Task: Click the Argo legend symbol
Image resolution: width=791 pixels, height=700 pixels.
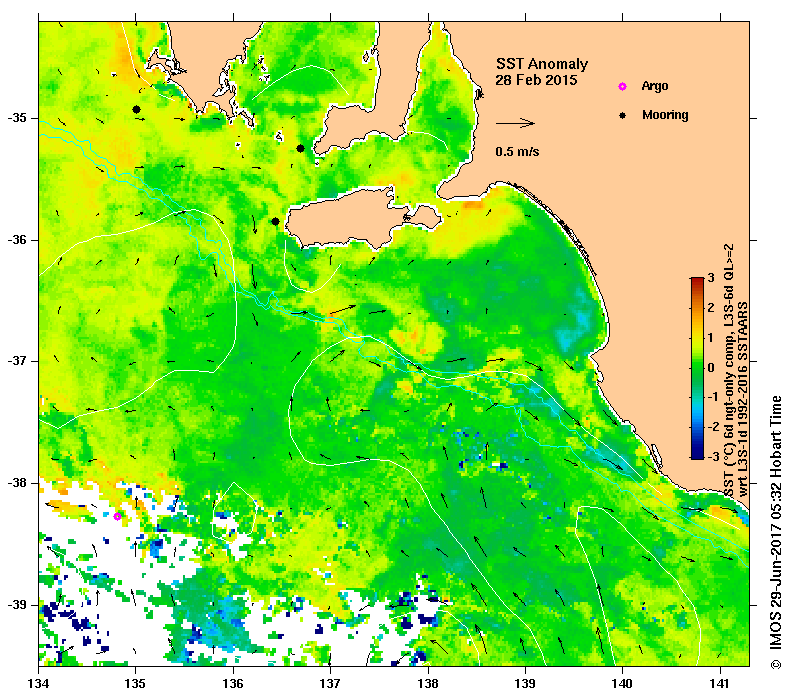Action: coord(622,86)
